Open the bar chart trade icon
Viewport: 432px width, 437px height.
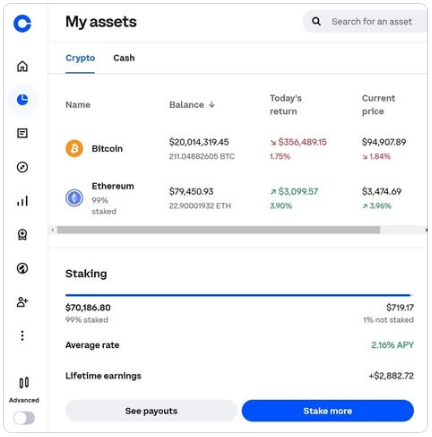22,201
